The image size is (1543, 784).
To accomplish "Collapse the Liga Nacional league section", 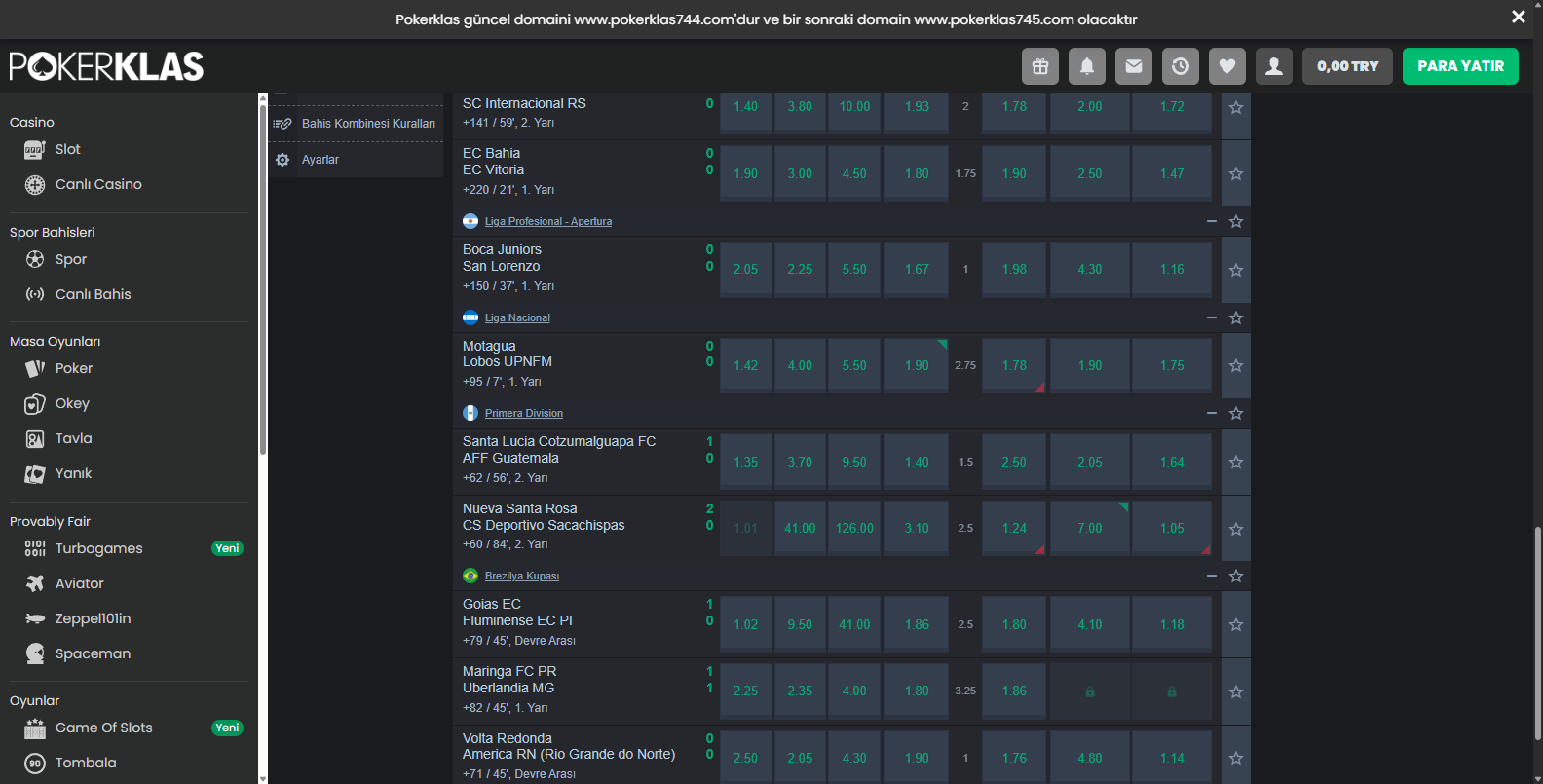I will point(1212,317).
